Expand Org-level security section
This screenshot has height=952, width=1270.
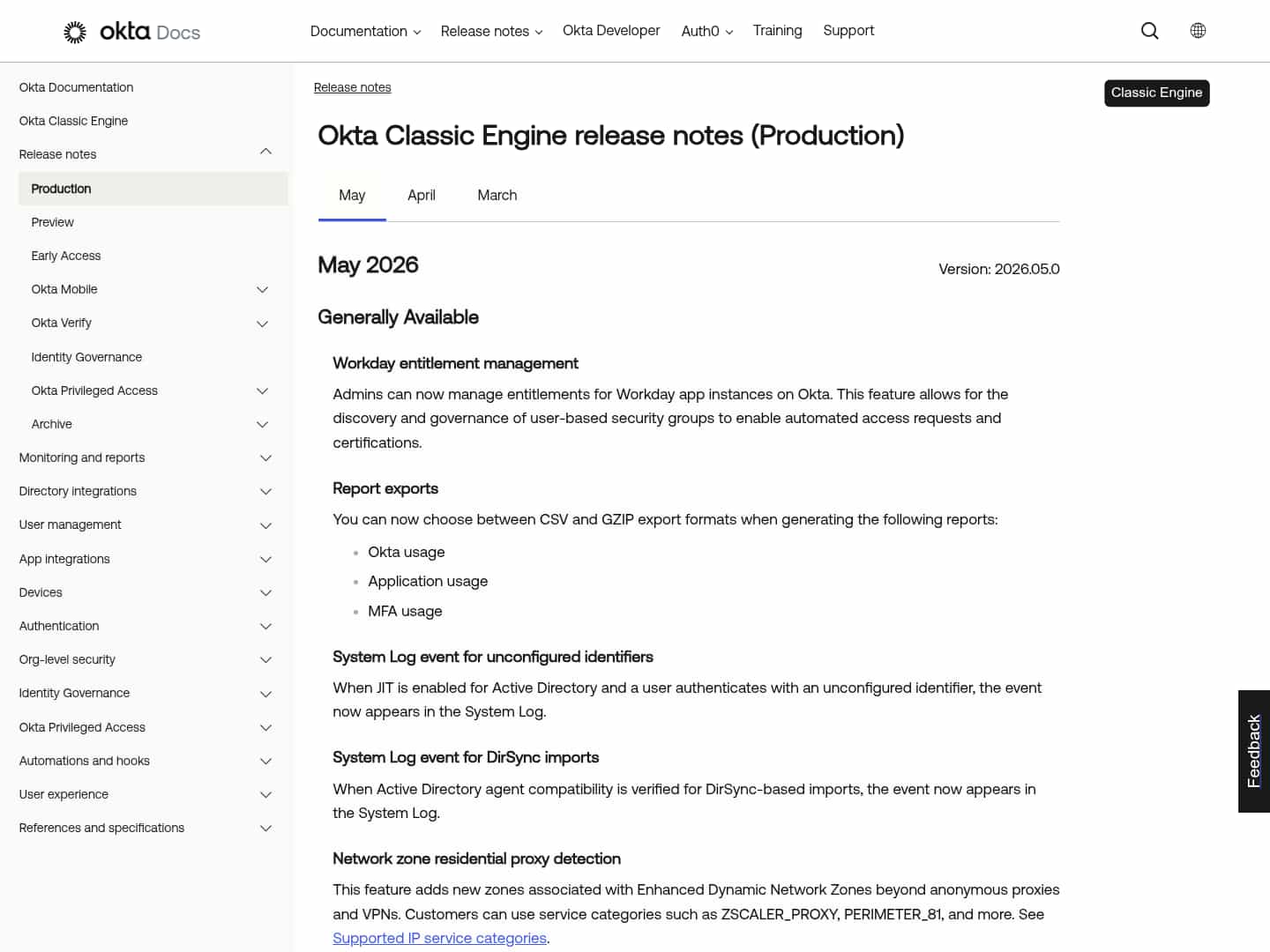265,660
